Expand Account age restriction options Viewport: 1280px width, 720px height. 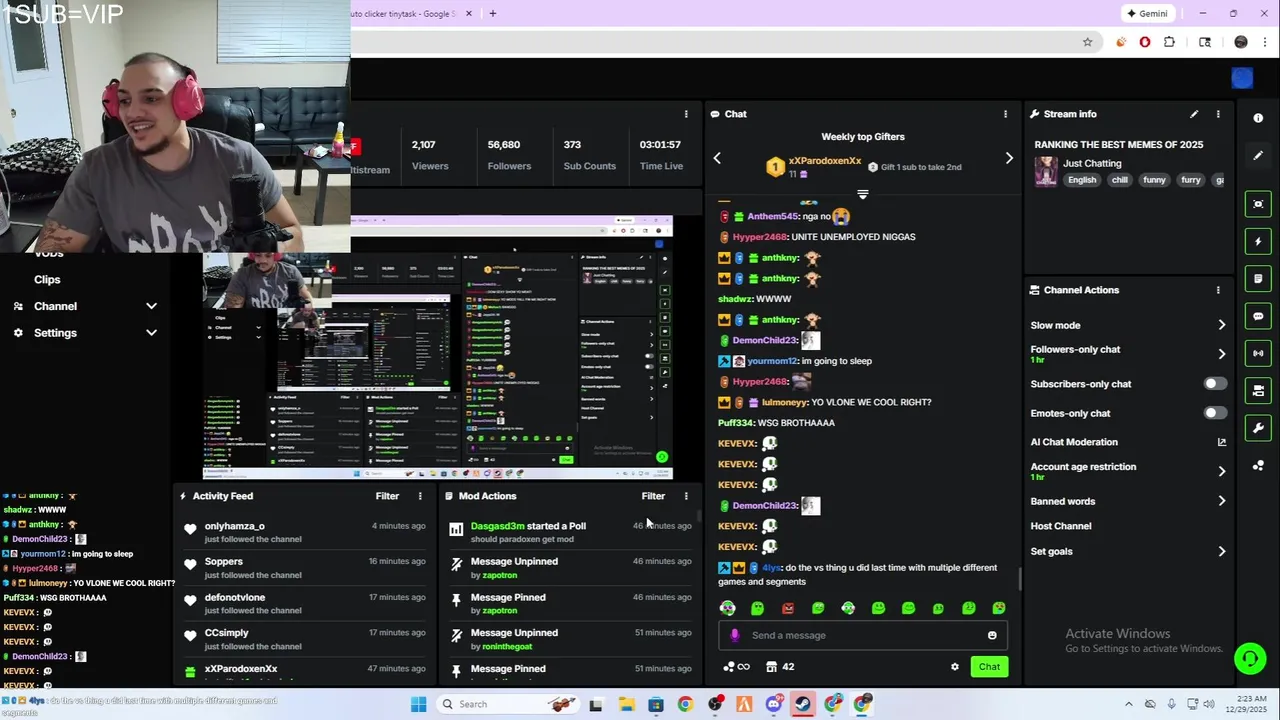1221,471
